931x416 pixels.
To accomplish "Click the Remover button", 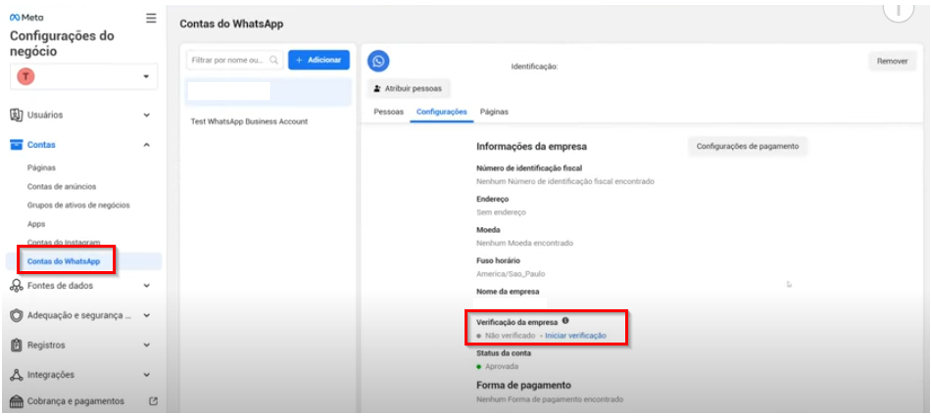I will [892, 61].
